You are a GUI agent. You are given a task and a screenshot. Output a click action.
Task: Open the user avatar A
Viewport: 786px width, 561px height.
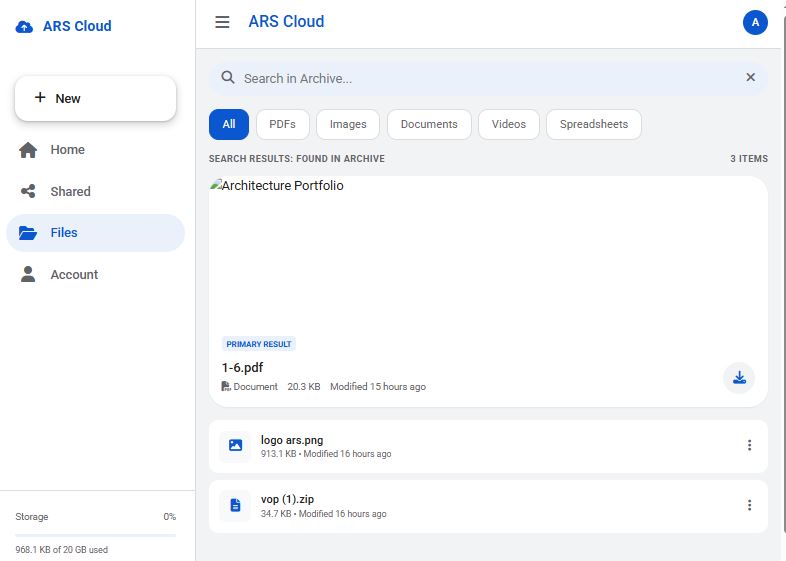755,23
